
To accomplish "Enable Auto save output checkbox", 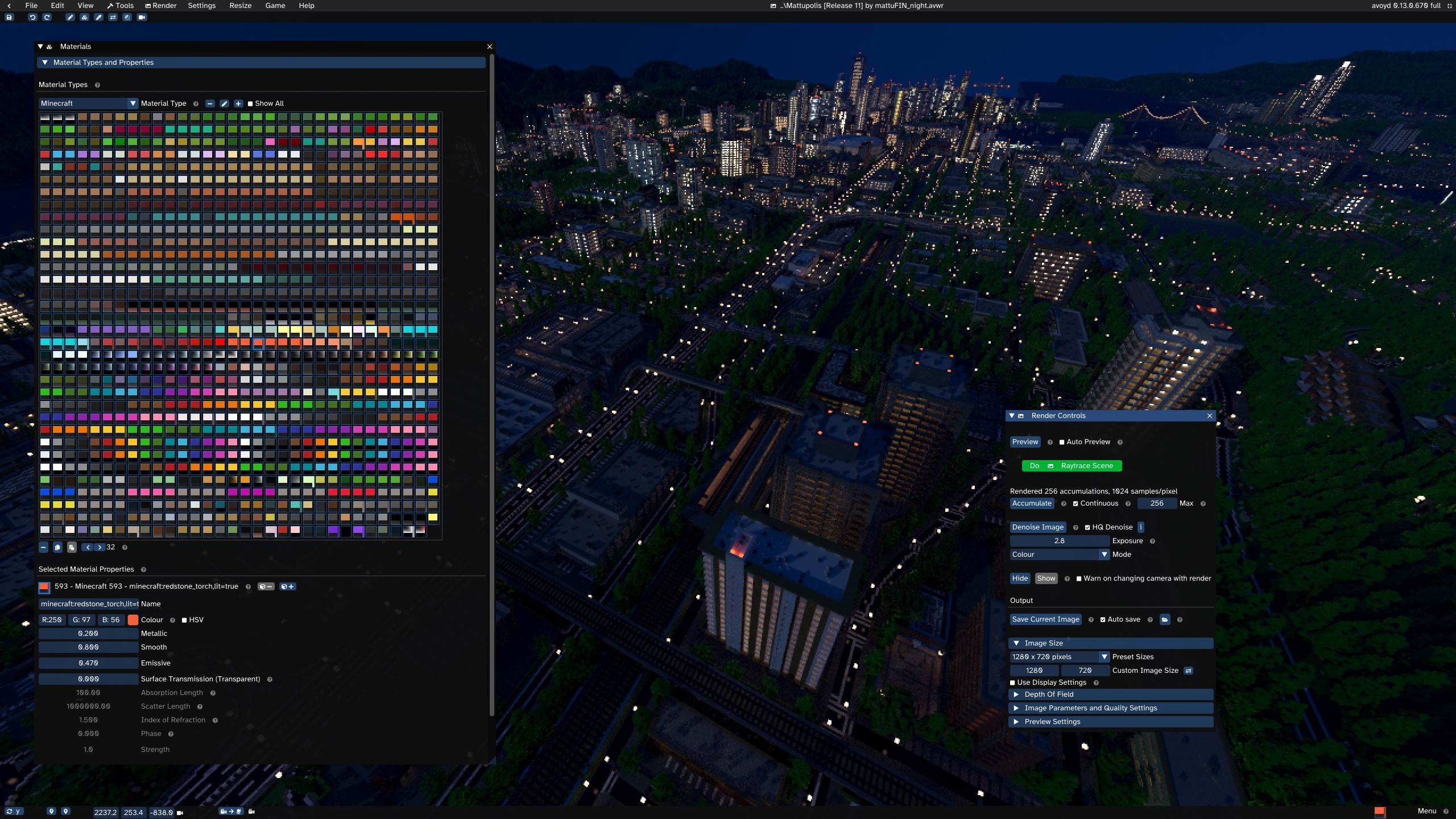I will [x=1102, y=619].
